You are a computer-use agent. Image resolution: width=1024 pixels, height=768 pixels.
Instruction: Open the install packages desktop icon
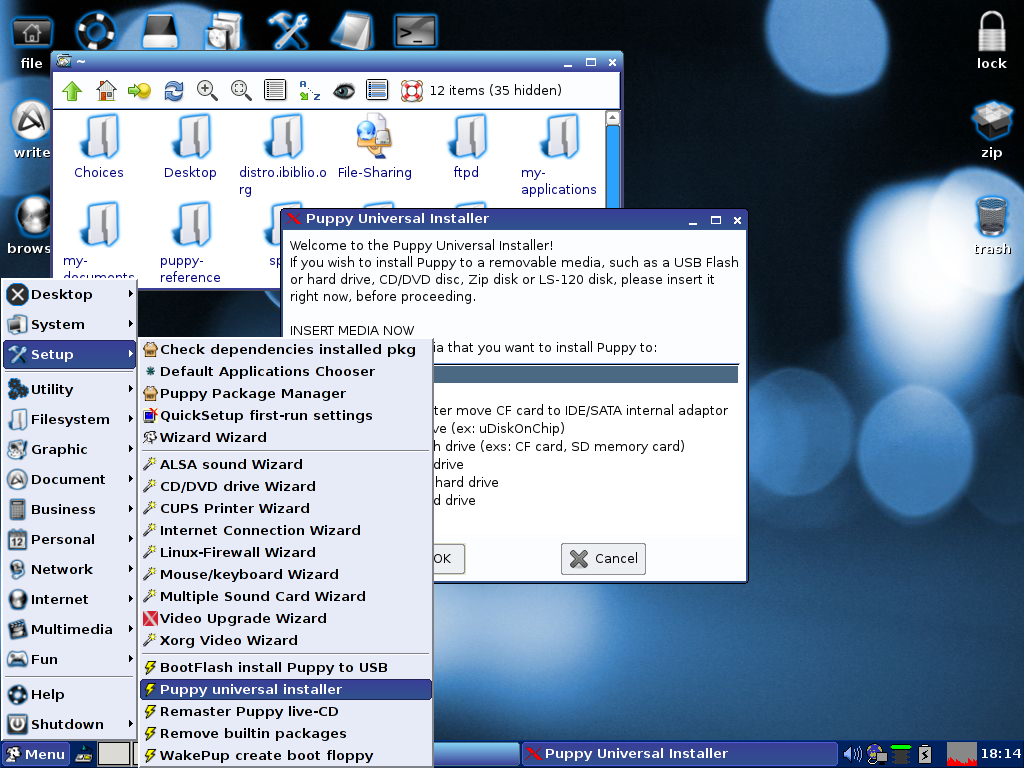(223, 30)
